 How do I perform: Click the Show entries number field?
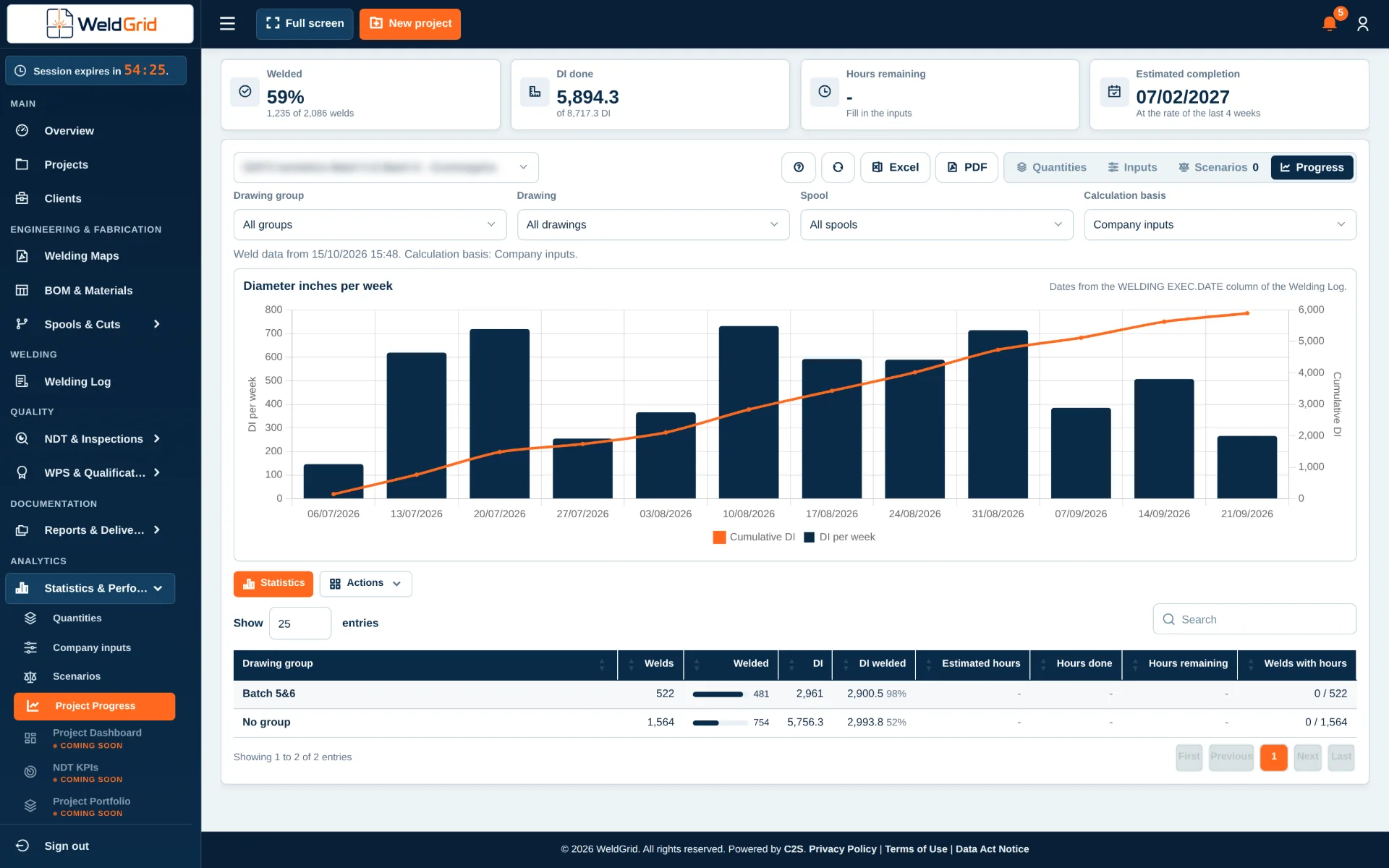pyautogui.click(x=300, y=623)
